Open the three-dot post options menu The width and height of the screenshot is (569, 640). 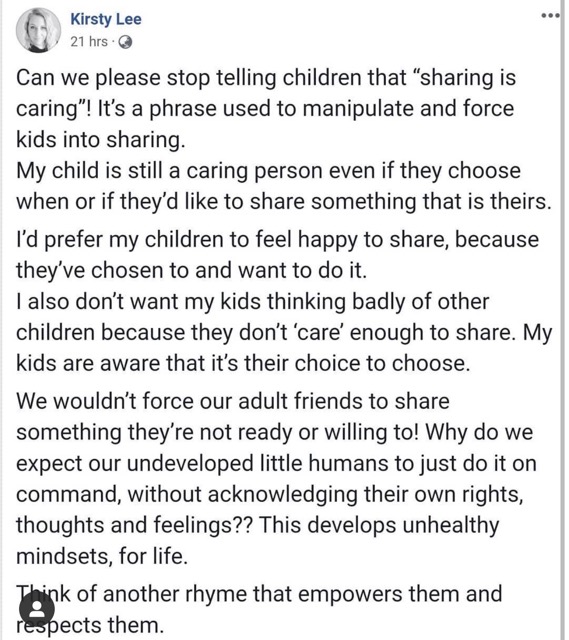(550, 16)
